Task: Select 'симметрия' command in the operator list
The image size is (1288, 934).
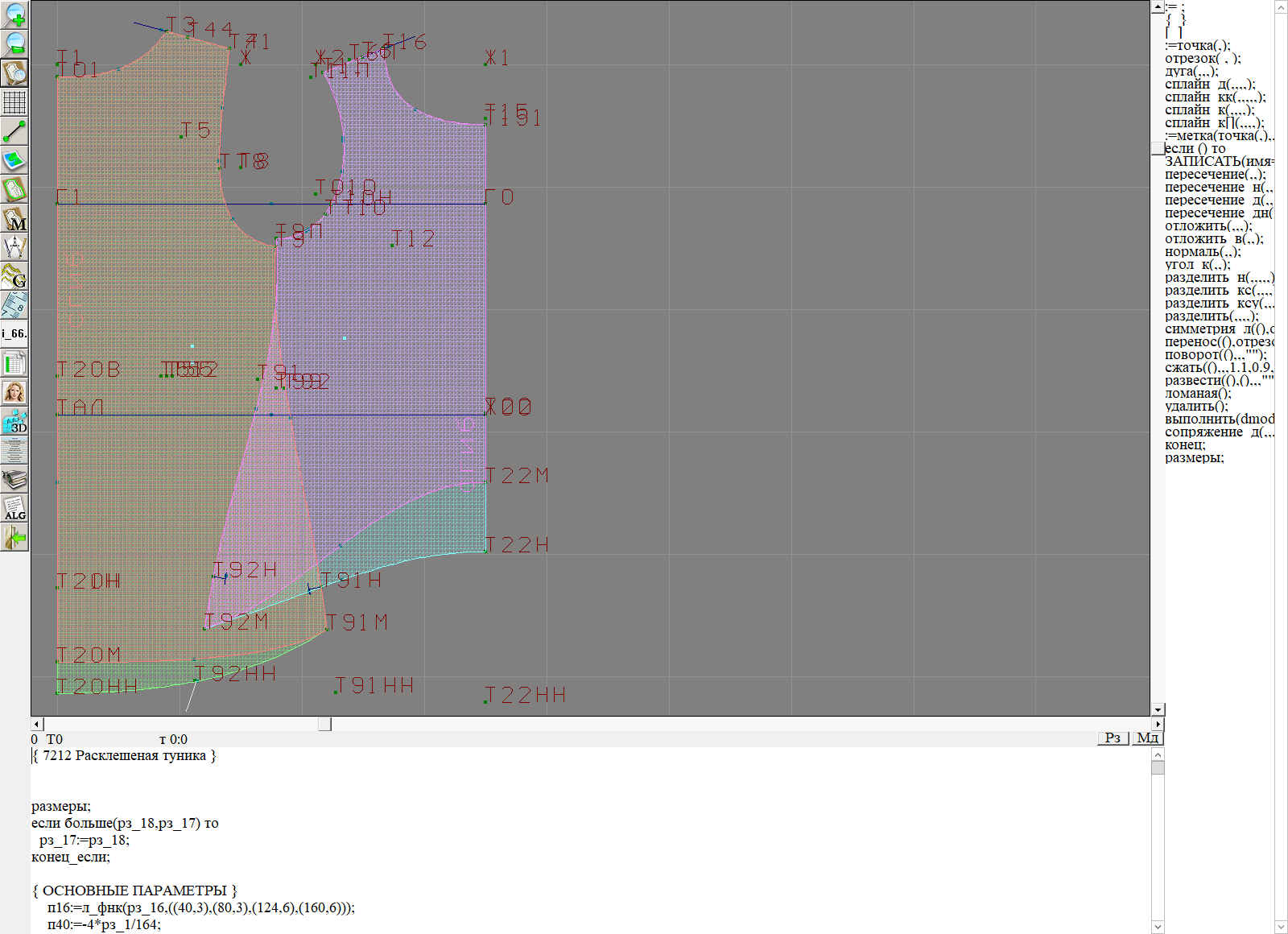Action: 1199,329
